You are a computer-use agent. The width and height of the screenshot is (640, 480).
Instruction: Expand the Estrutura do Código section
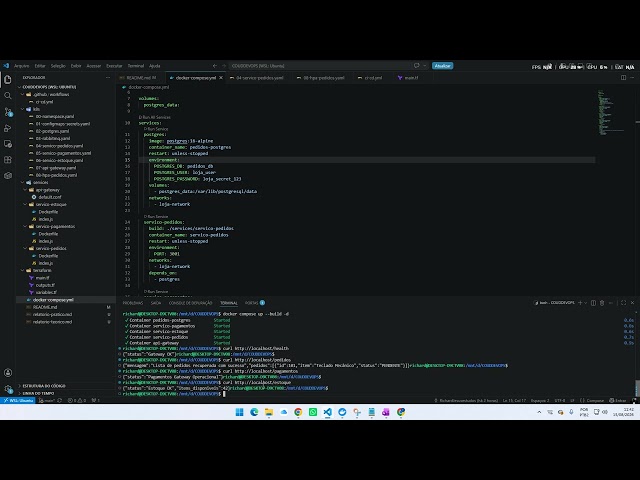(42, 386)
